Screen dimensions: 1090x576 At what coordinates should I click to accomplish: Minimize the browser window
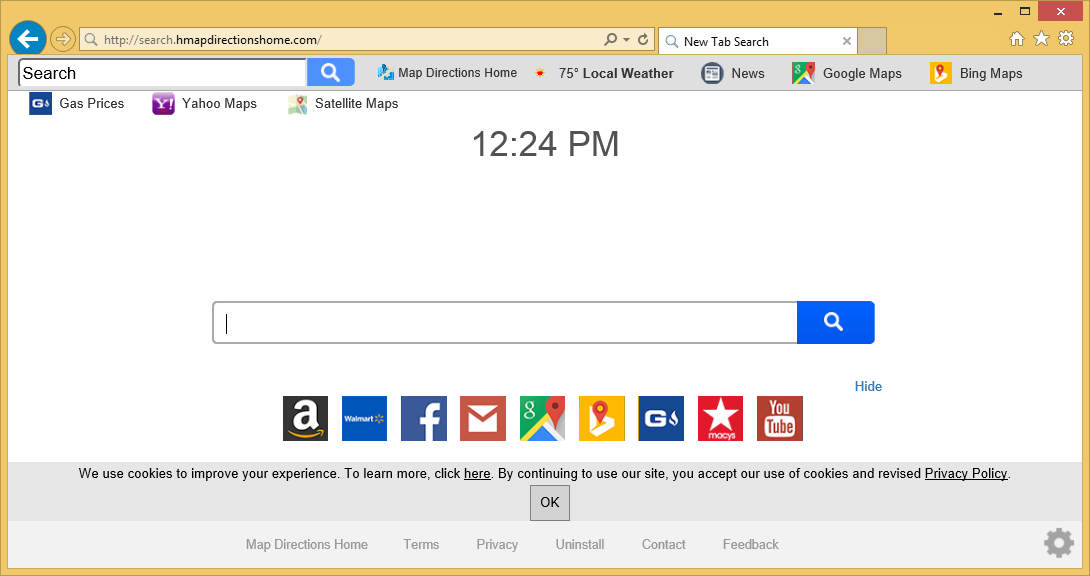coord(998,12)
